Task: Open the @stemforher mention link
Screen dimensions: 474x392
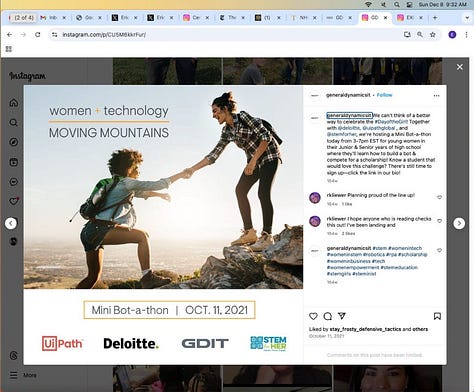Action: point(342,134)
